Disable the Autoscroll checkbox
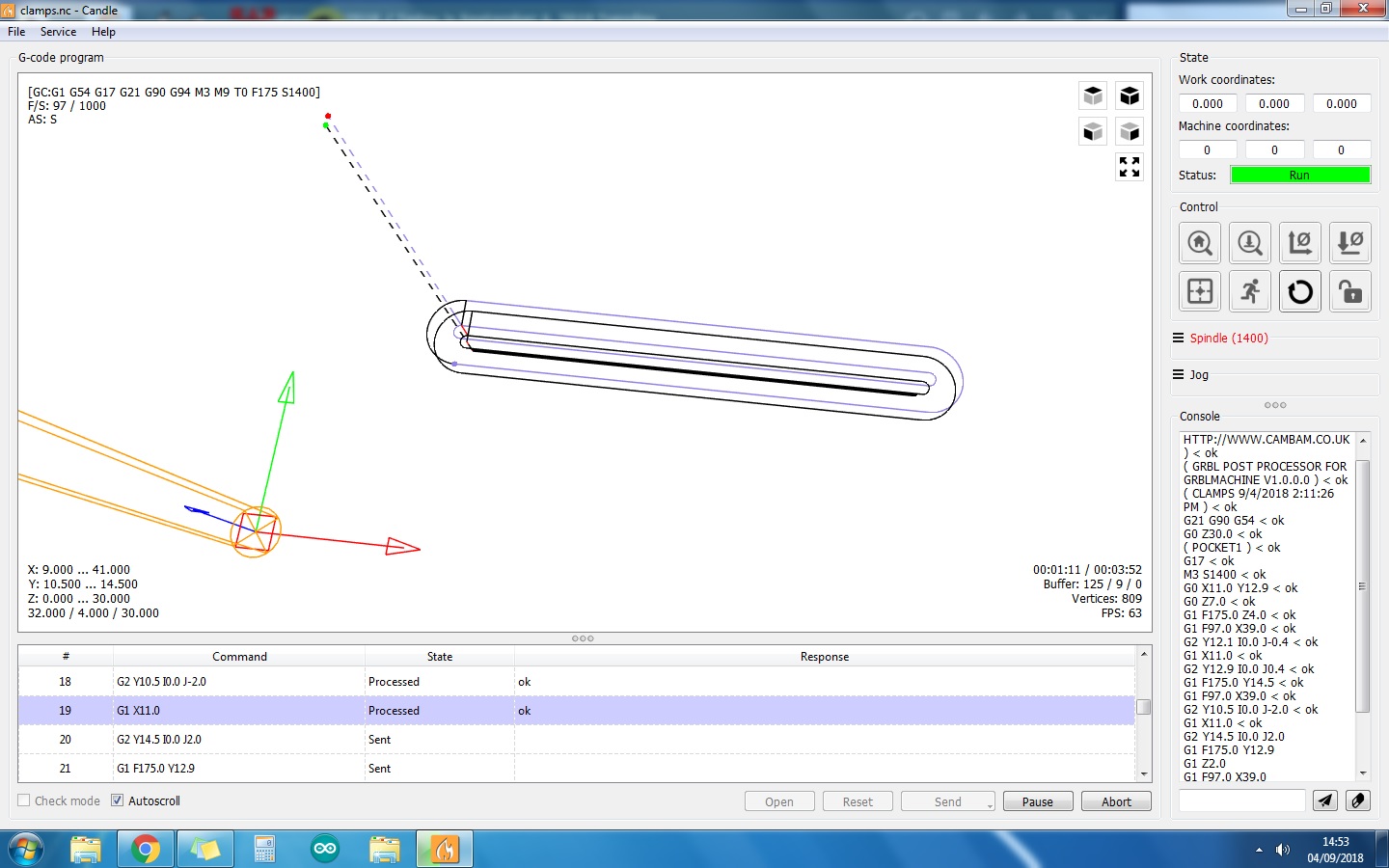The width and height of the screenshot is (1389, 868). (x=118, y=800)
